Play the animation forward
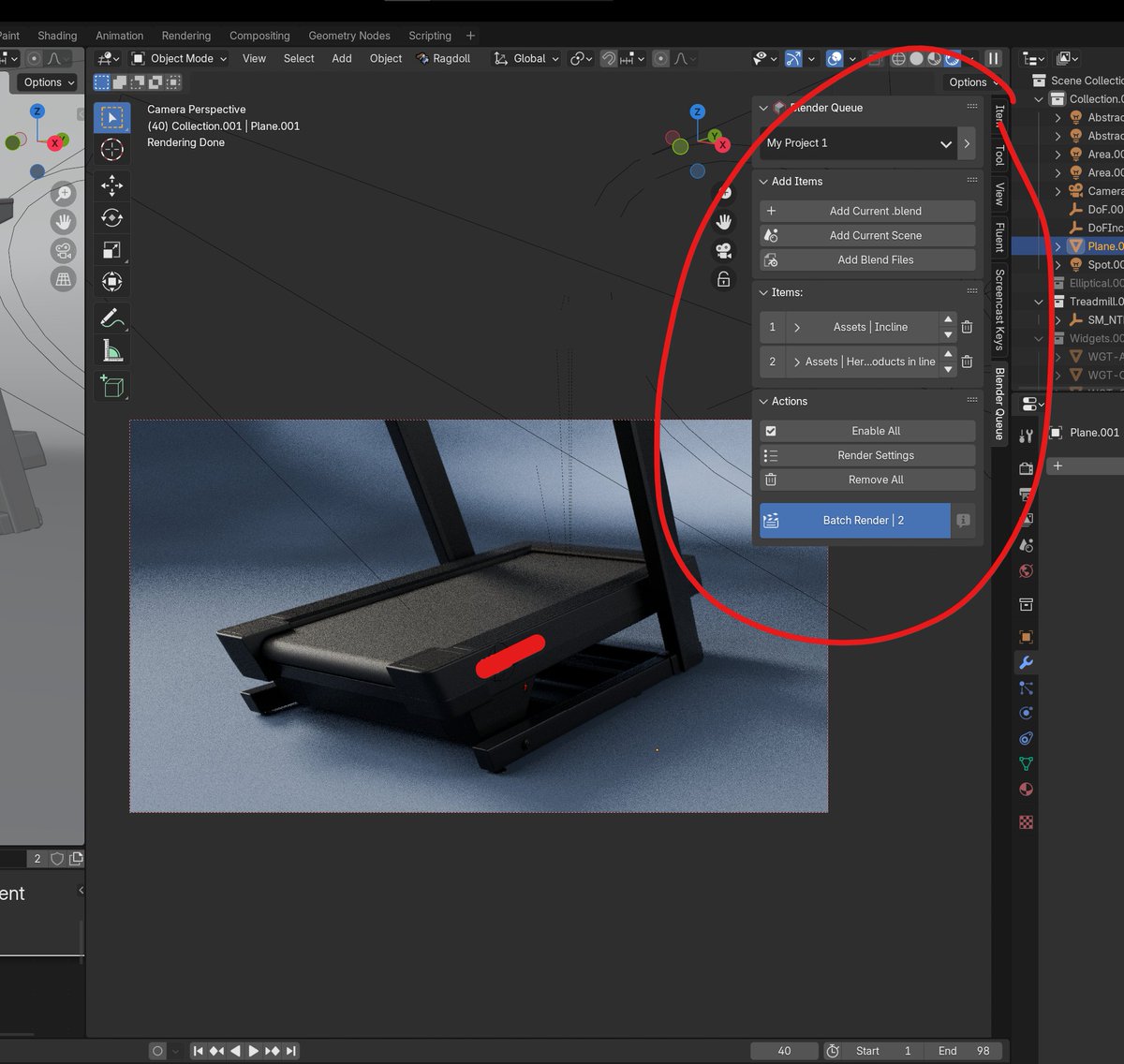Screen dimensions: 1124x1064 (x=254, y=1051)
